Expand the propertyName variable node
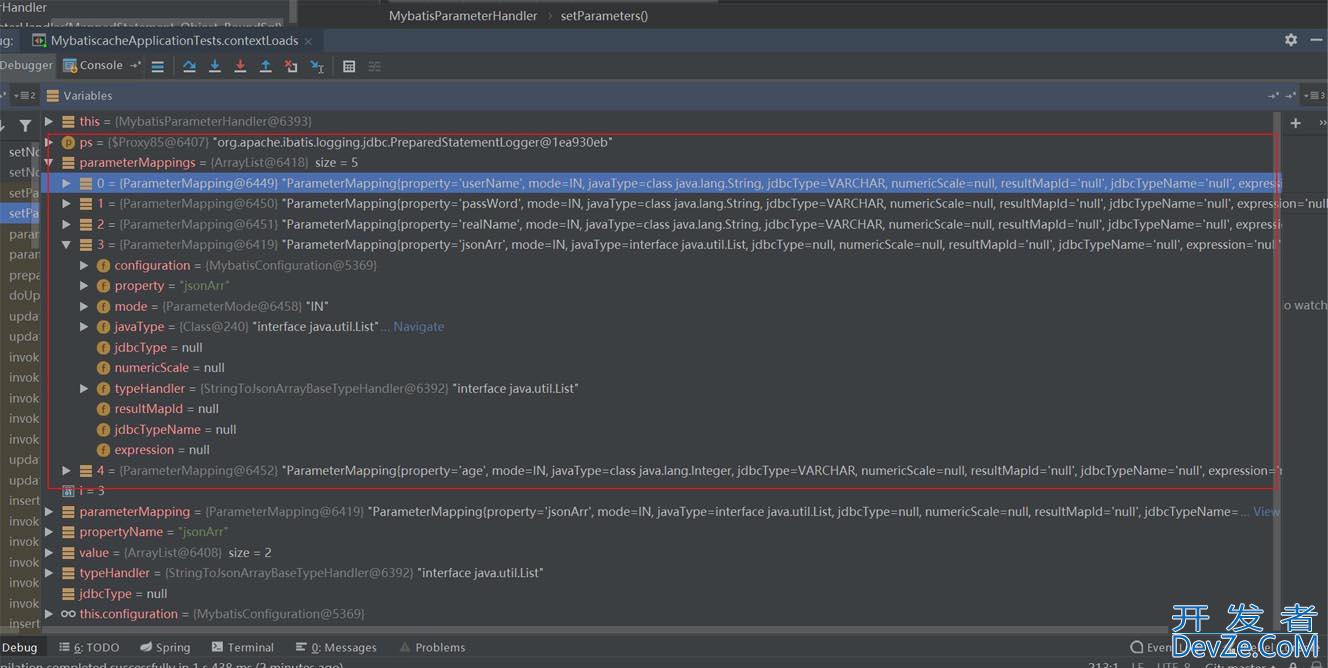This screenshot has height=668, width=1328. point(49,532)
